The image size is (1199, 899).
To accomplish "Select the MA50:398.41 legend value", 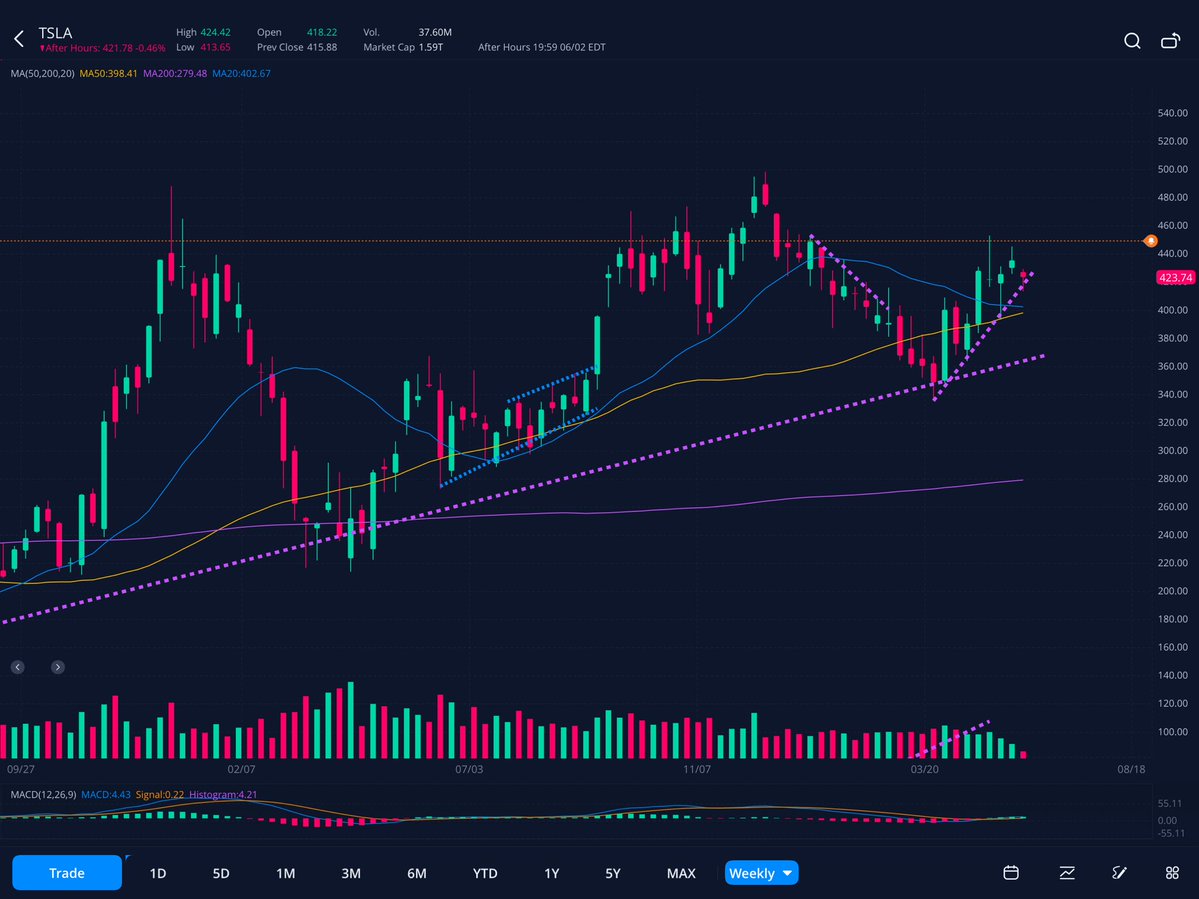I will coord(109,73).
